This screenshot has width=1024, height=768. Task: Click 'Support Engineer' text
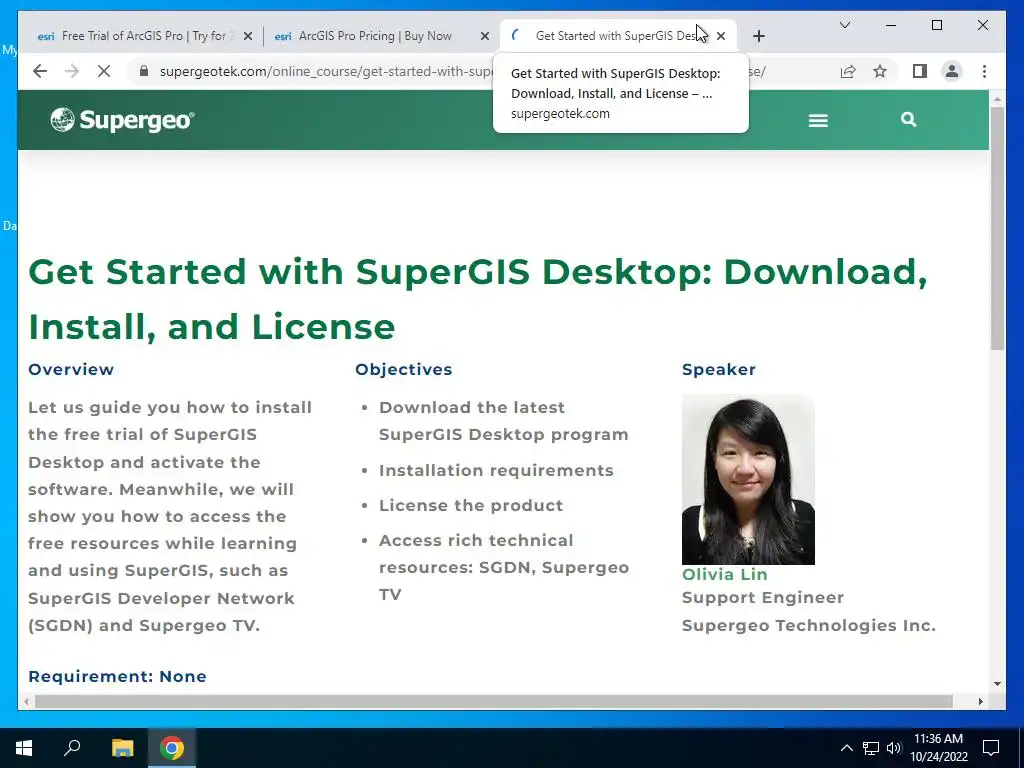[x=763, y=598]
